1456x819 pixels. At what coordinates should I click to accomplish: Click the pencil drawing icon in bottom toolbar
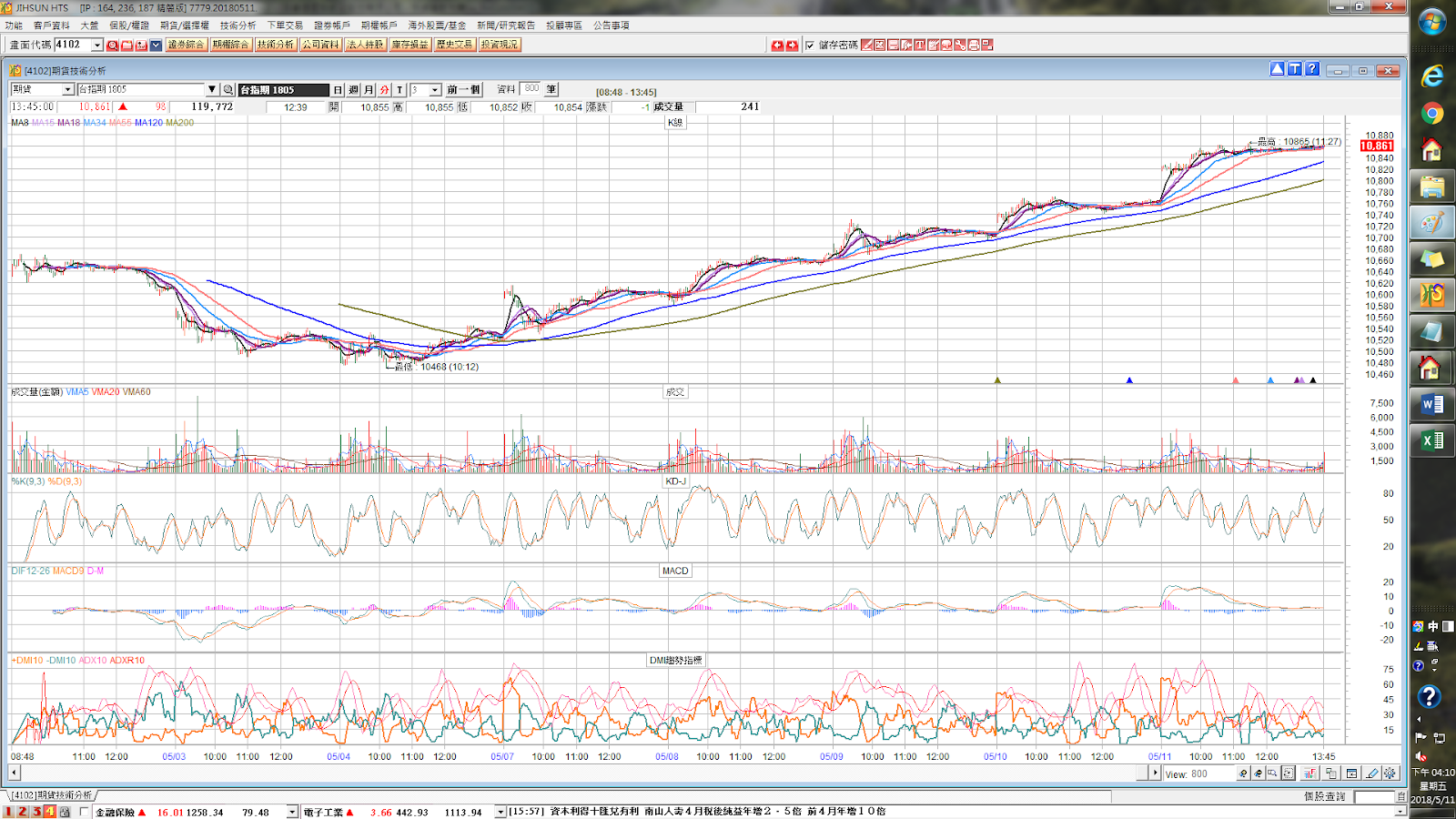(1372, 773)
